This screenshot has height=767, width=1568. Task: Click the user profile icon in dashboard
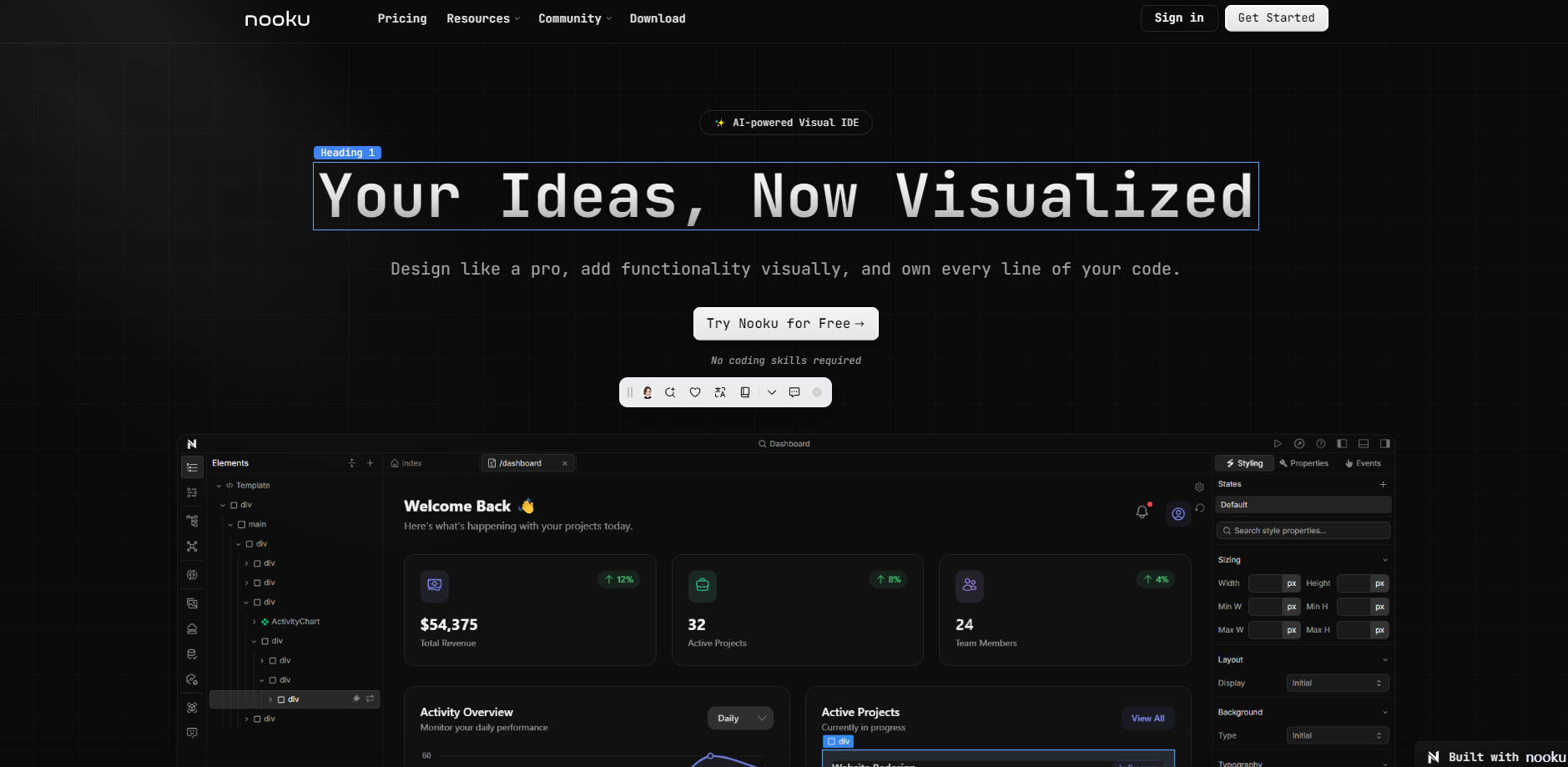1178,514
